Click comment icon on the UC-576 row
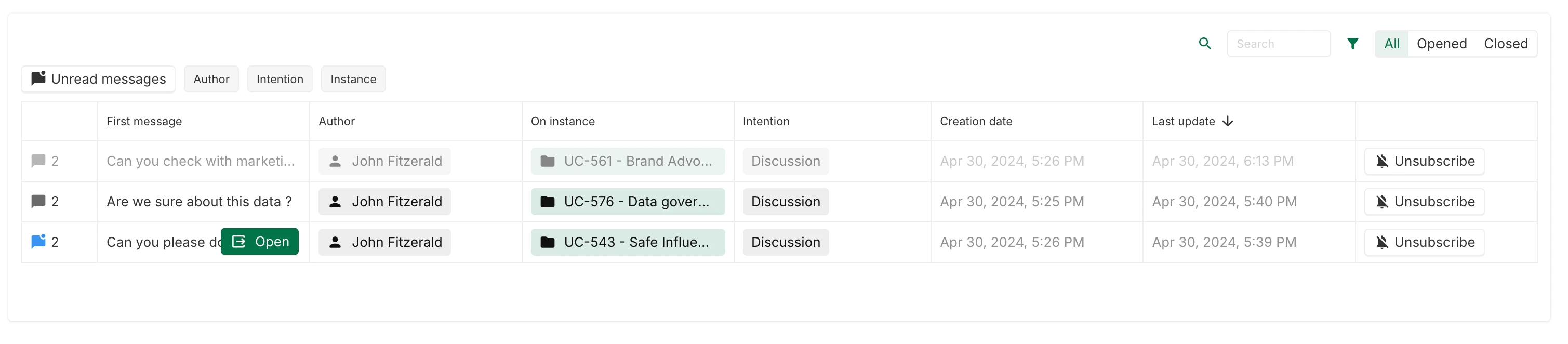The width and height of the screenshot is (1568, 344). (x=38, y=202)
